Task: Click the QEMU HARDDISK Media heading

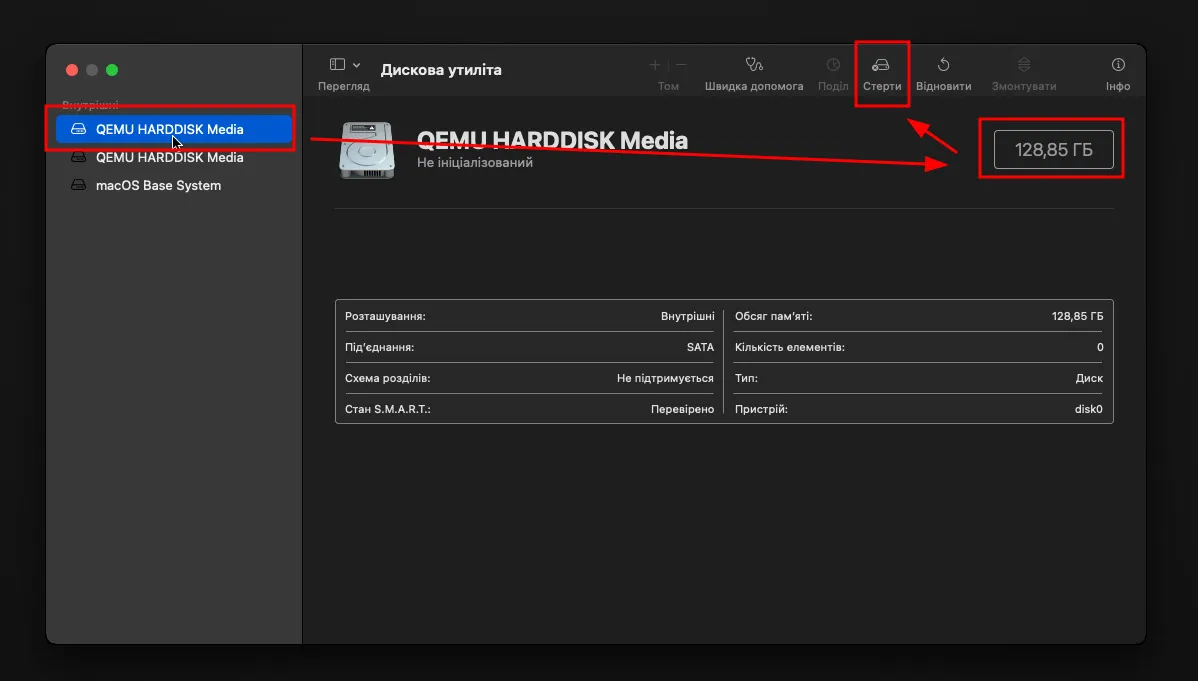Action: click(552, 141)
